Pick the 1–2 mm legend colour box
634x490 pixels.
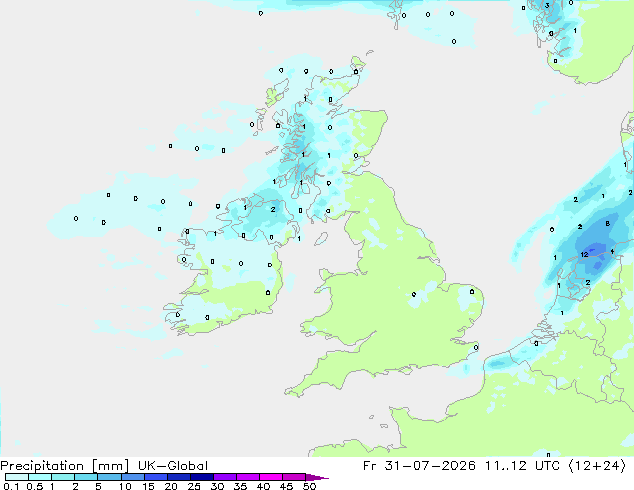pos(63,477)
